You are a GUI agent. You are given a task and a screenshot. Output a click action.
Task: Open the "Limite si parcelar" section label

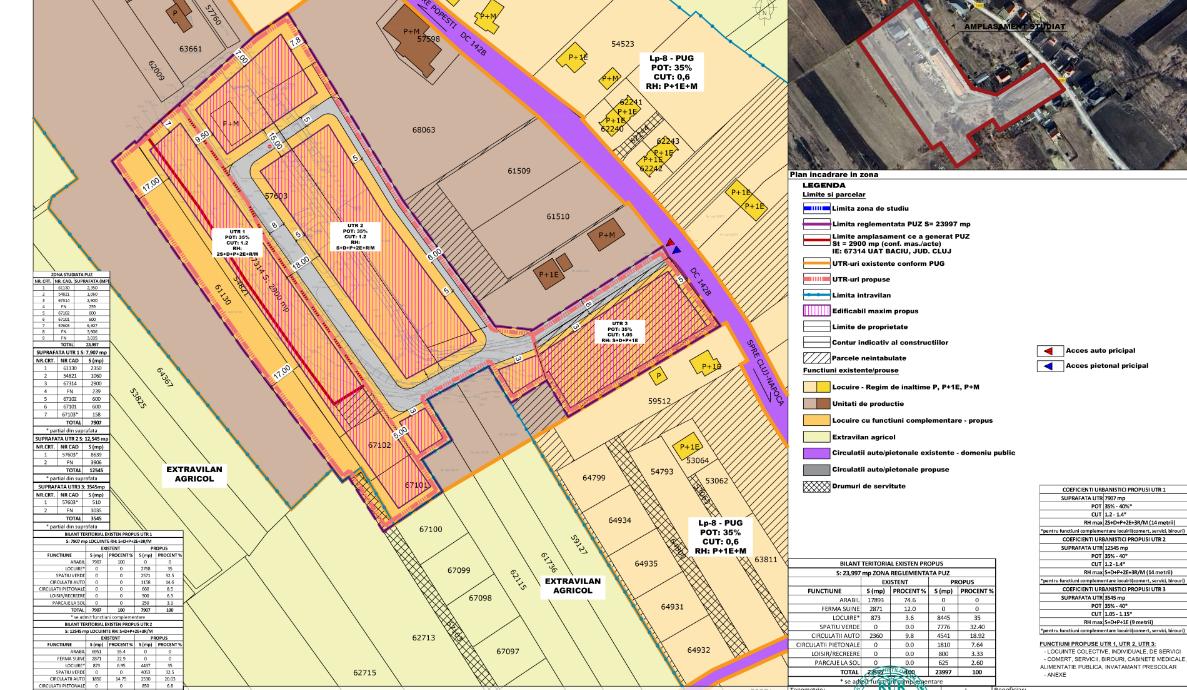click(x=834, y=193)
